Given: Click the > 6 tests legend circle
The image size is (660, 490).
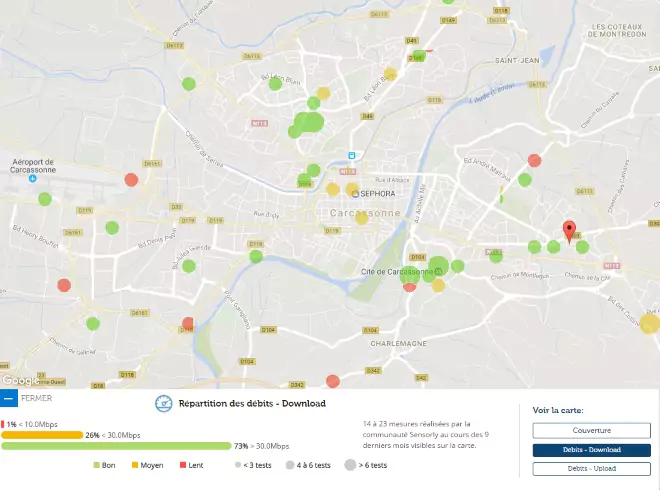Looking at the screenshot, I should pyautogui.click(x=350, y=465).
